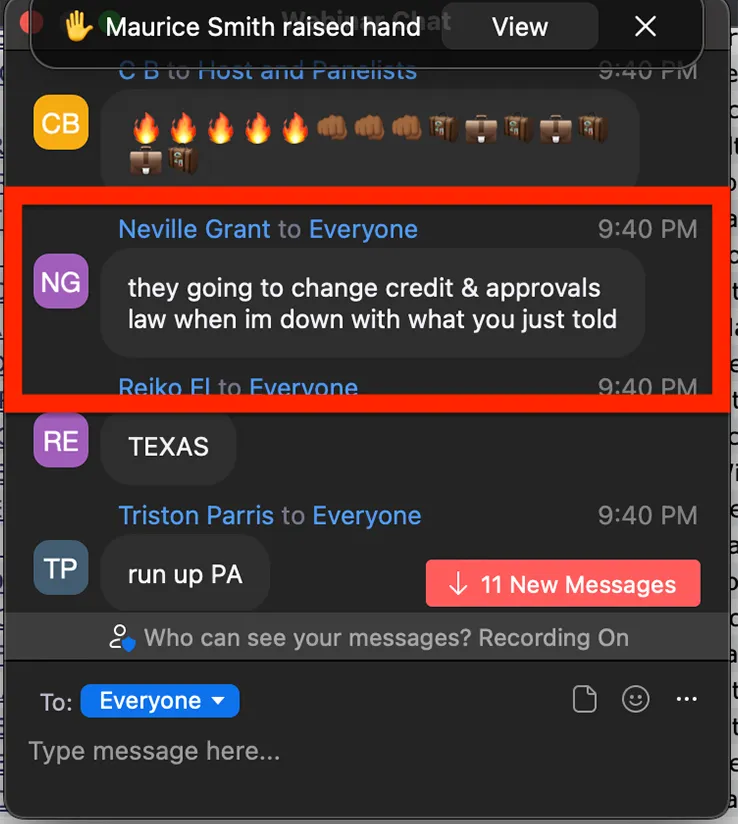The image size is (738, 824).
Task: Click the raised hand emoji icon
Action: (x=78, y=26)
